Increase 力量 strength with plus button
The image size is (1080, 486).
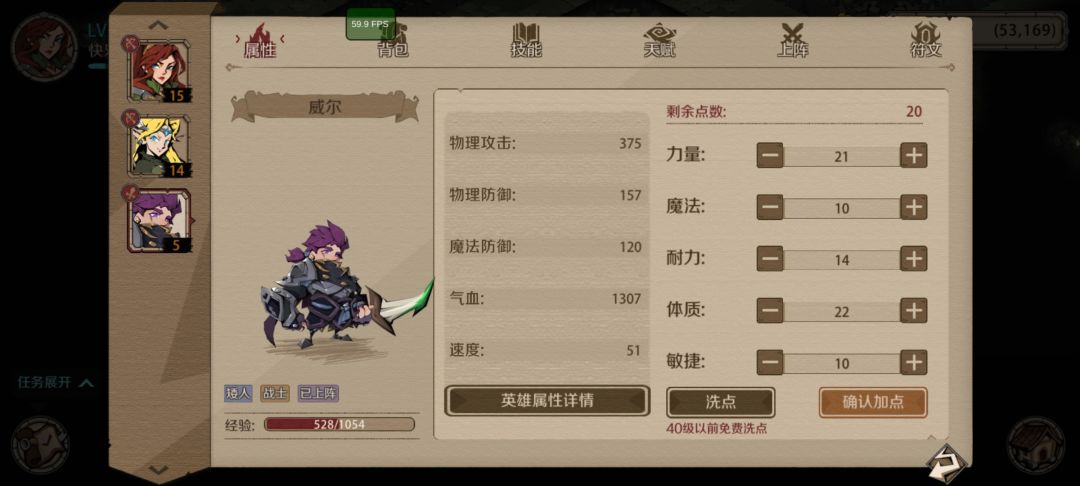pos(913,156)
